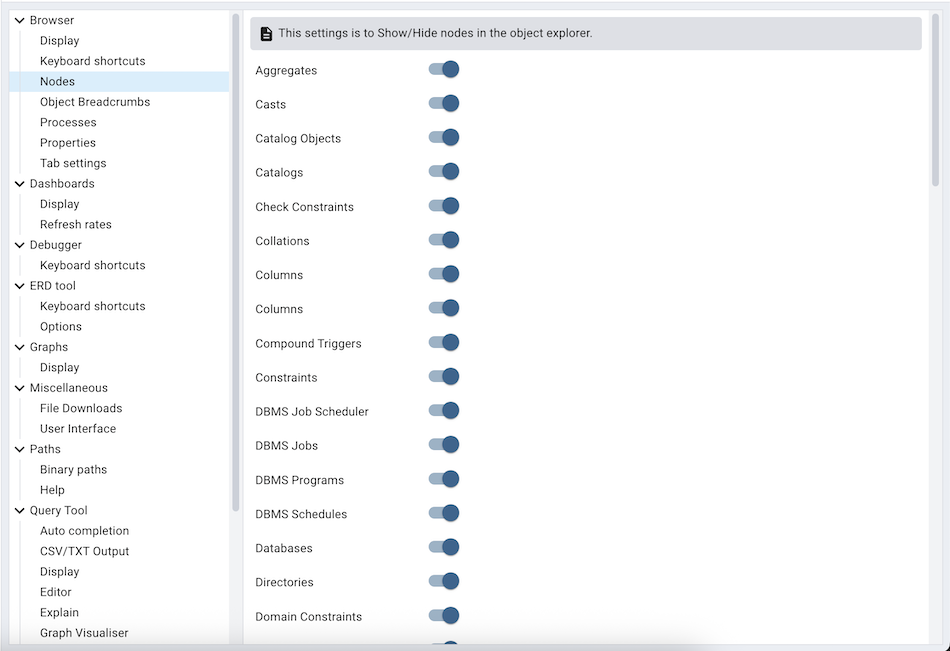Toggle the Compound Triggers switch
Image resolution: width=950 pixels, height=651 pixels.
443,342
